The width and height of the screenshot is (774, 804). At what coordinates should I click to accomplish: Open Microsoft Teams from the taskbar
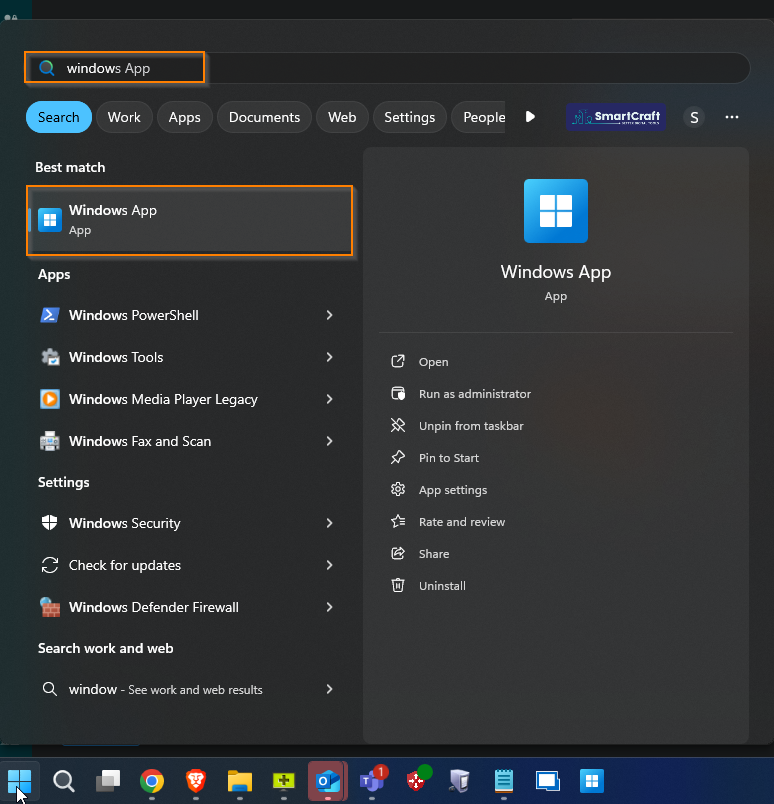pos(372,781)
